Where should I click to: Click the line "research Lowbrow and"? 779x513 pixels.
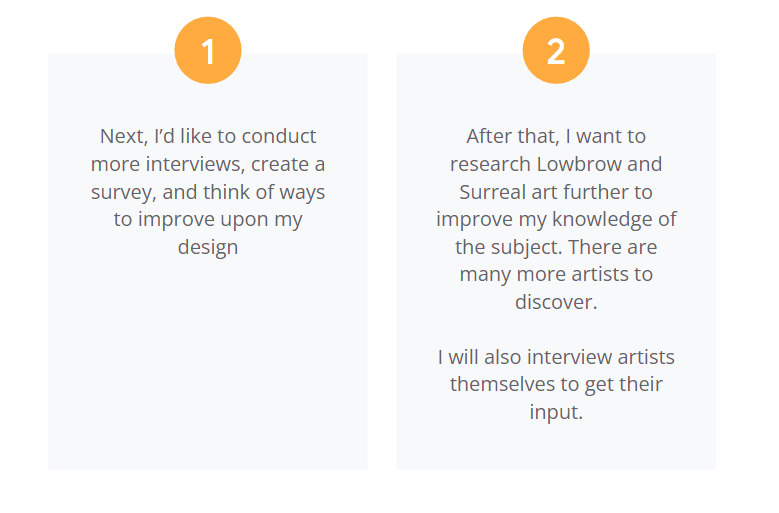556,164
